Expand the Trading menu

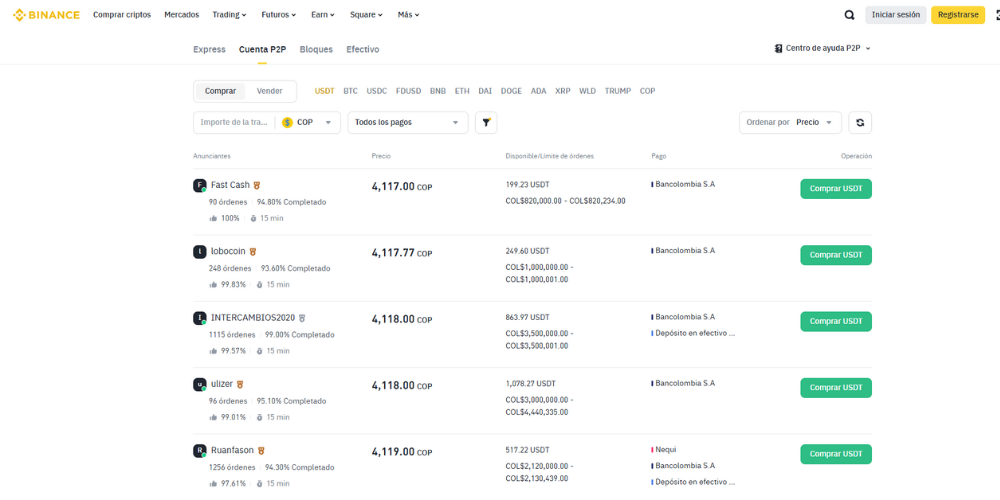230,15
